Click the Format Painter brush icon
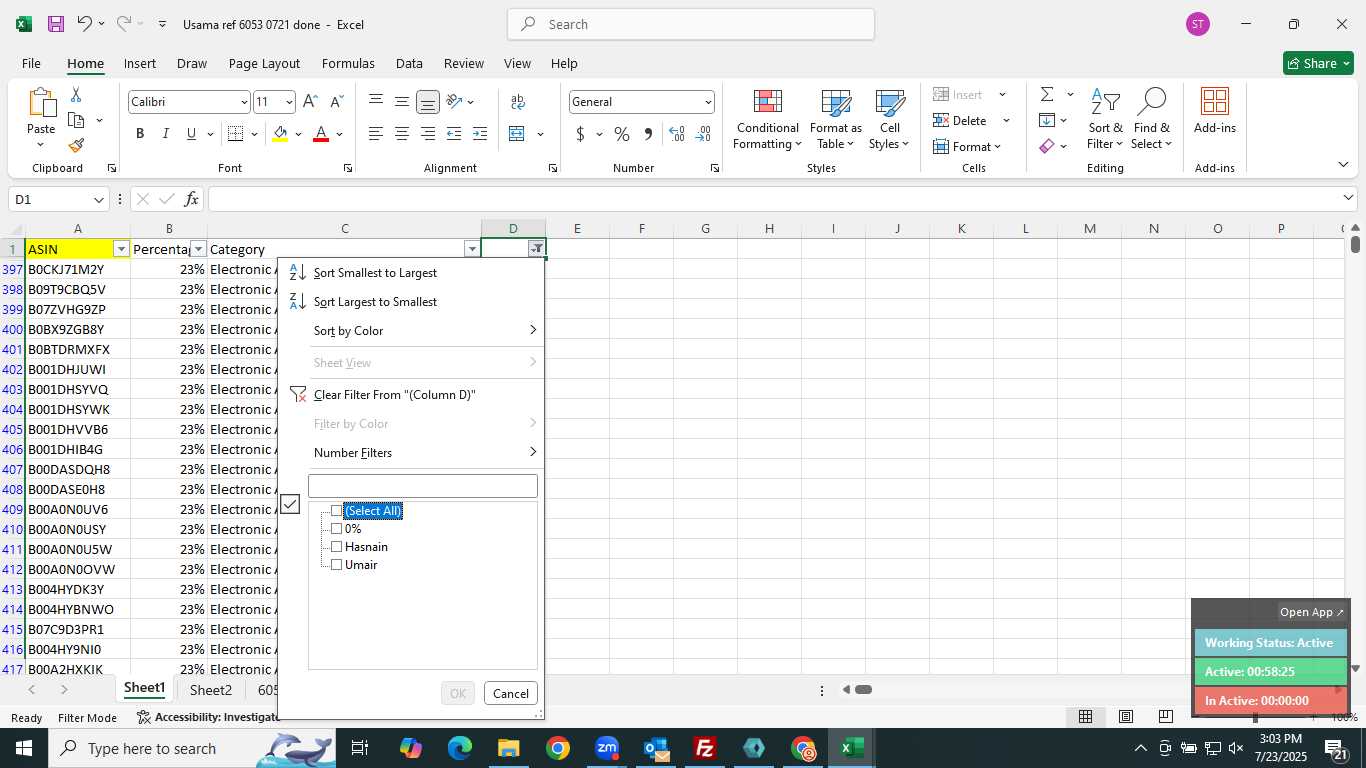The height and width of the screenshot is (768, 1366). coord(76,145)
